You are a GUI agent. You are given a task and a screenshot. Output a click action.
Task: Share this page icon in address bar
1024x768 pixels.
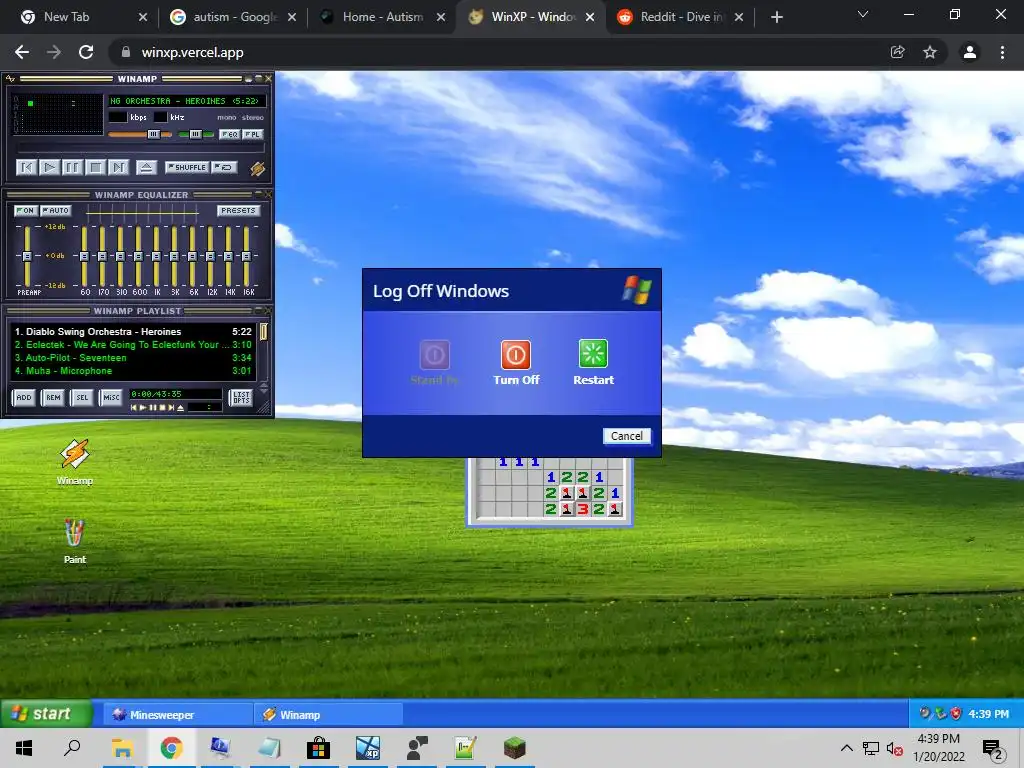click(x=897, y=52)
